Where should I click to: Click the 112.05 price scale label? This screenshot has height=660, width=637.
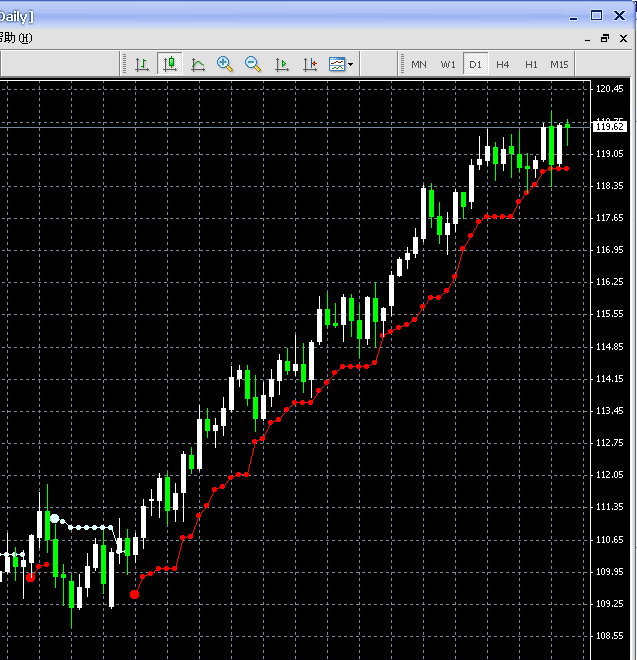click(x=609, y=474)
